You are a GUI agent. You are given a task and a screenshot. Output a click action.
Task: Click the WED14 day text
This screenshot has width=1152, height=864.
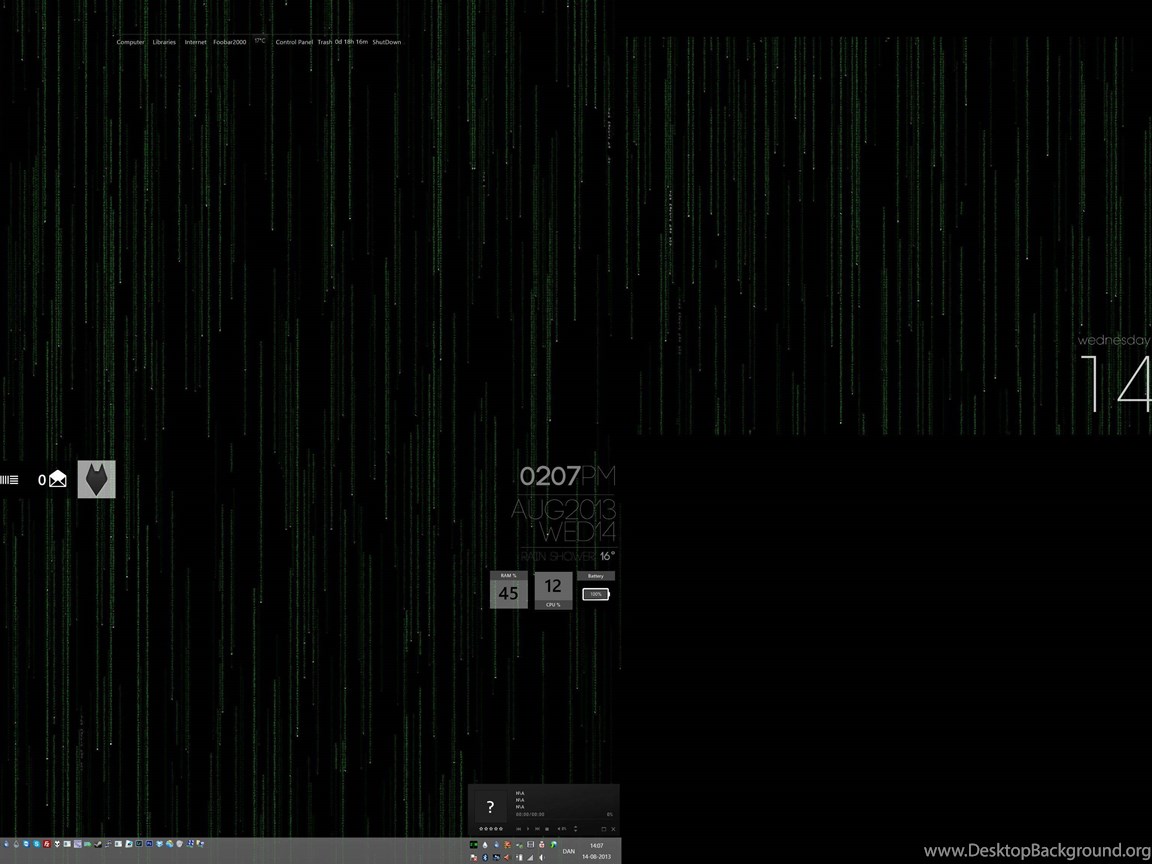coord(577,531)
